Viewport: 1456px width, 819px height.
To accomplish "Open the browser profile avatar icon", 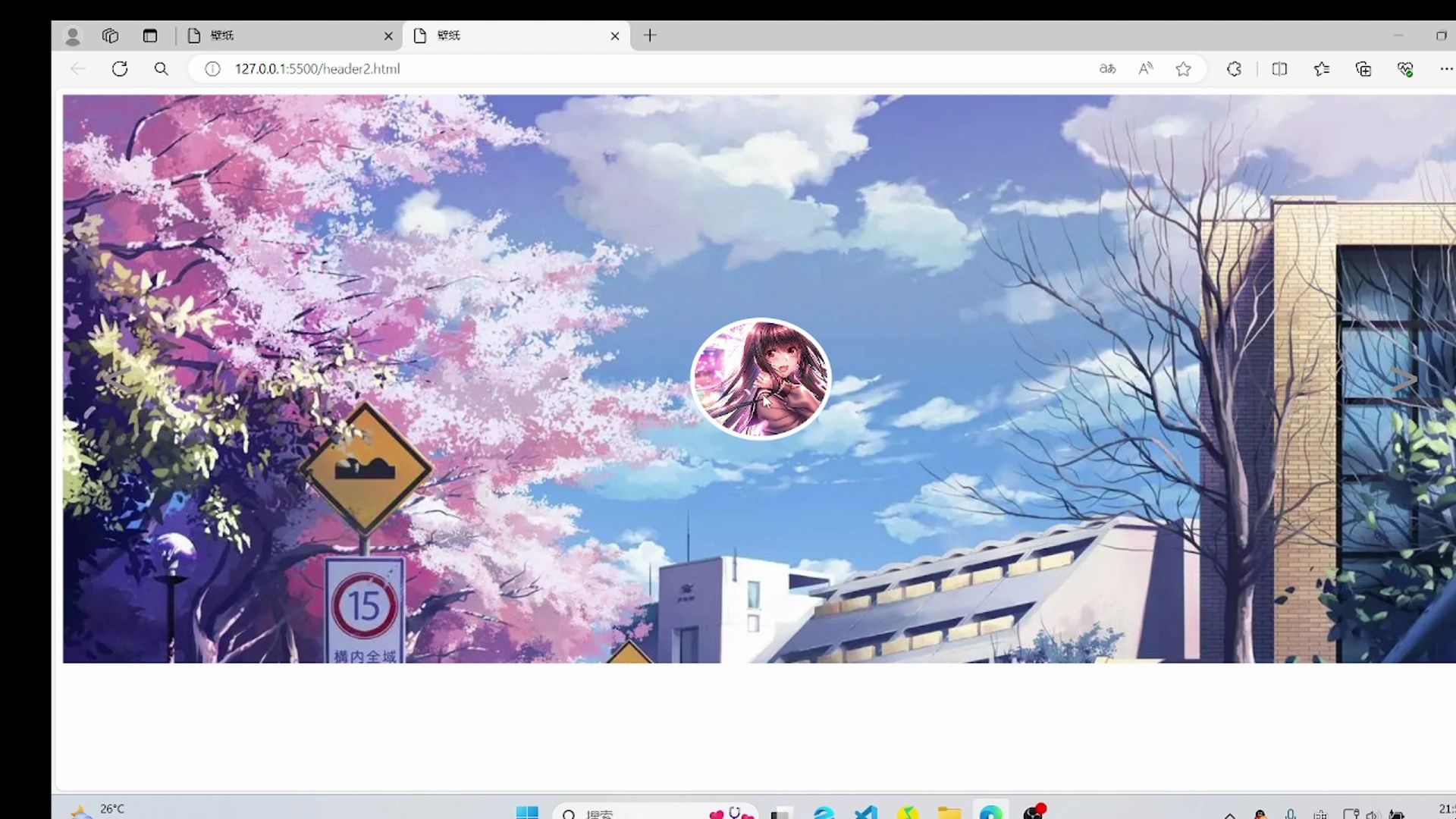I will [73, 36].
